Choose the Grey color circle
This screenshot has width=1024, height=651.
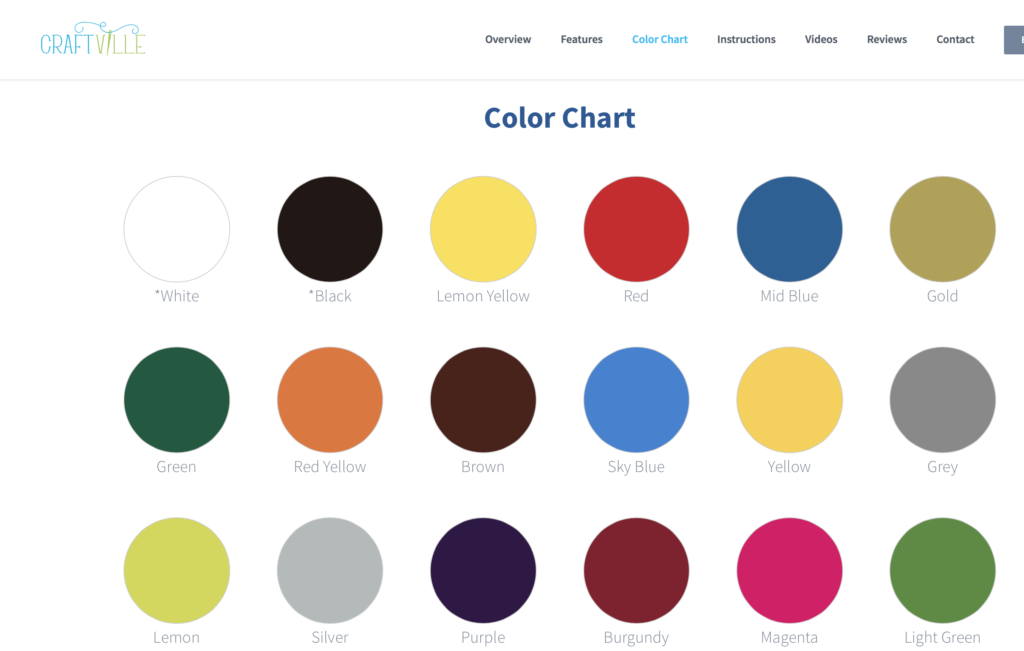tap(942, 400)
